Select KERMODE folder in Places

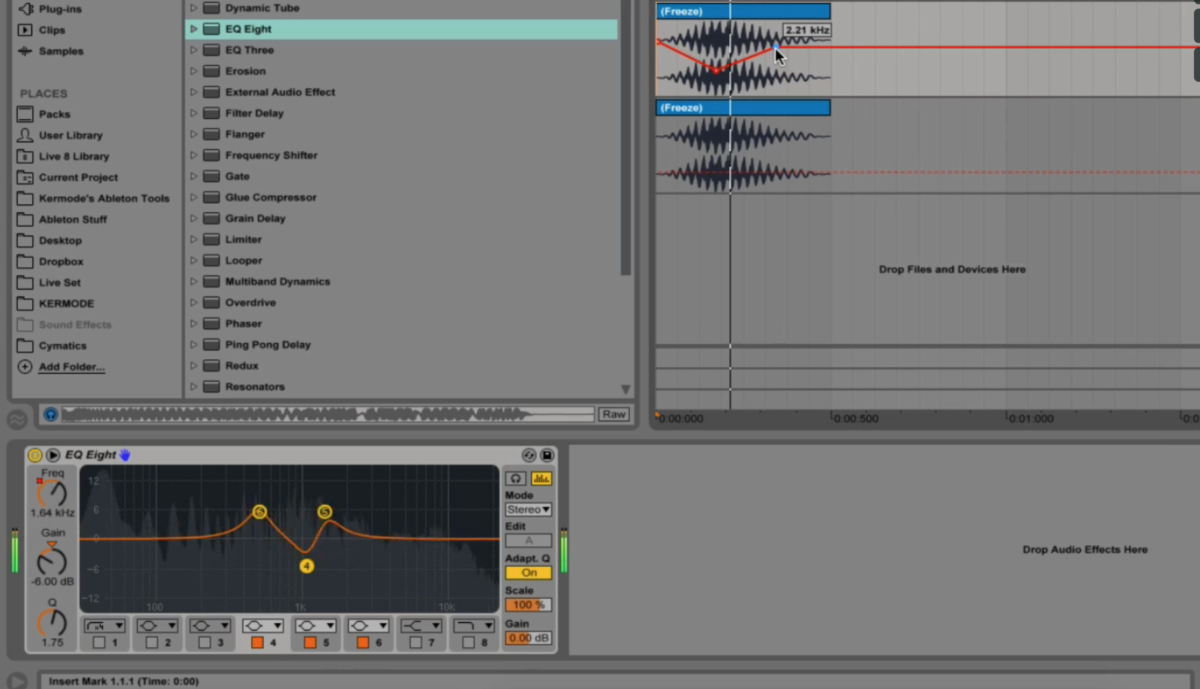pyautogui.click(x=66, y=303)
